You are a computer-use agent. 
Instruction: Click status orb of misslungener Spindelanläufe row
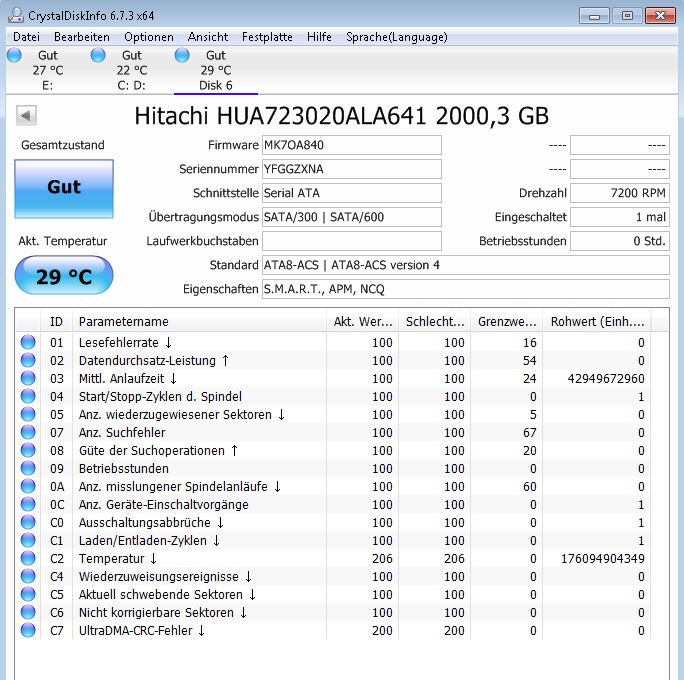pos(28,486)
